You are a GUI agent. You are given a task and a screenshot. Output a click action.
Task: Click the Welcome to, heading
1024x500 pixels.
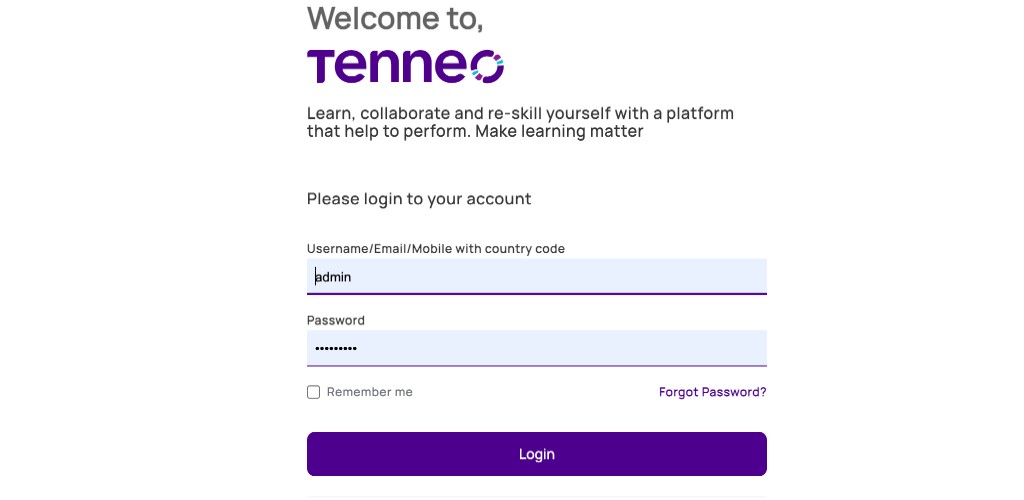pos(395,18)
